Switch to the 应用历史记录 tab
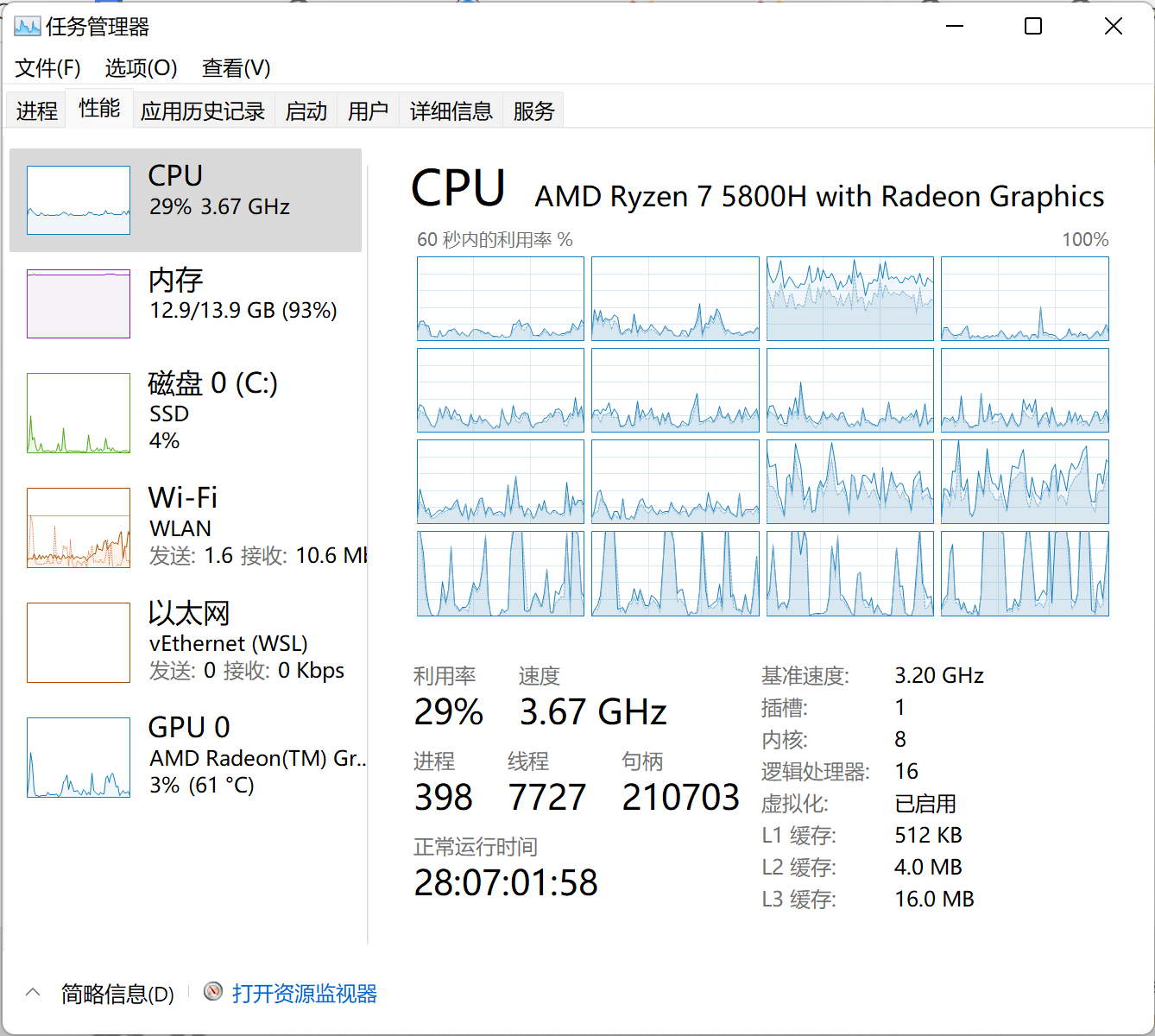The image size is (1155, 1036). (x=203, y=111)
